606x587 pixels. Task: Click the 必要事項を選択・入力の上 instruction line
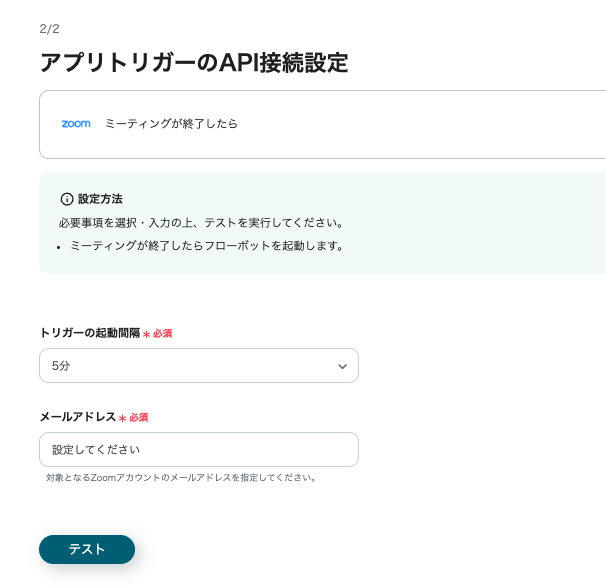tap(201, 222)
